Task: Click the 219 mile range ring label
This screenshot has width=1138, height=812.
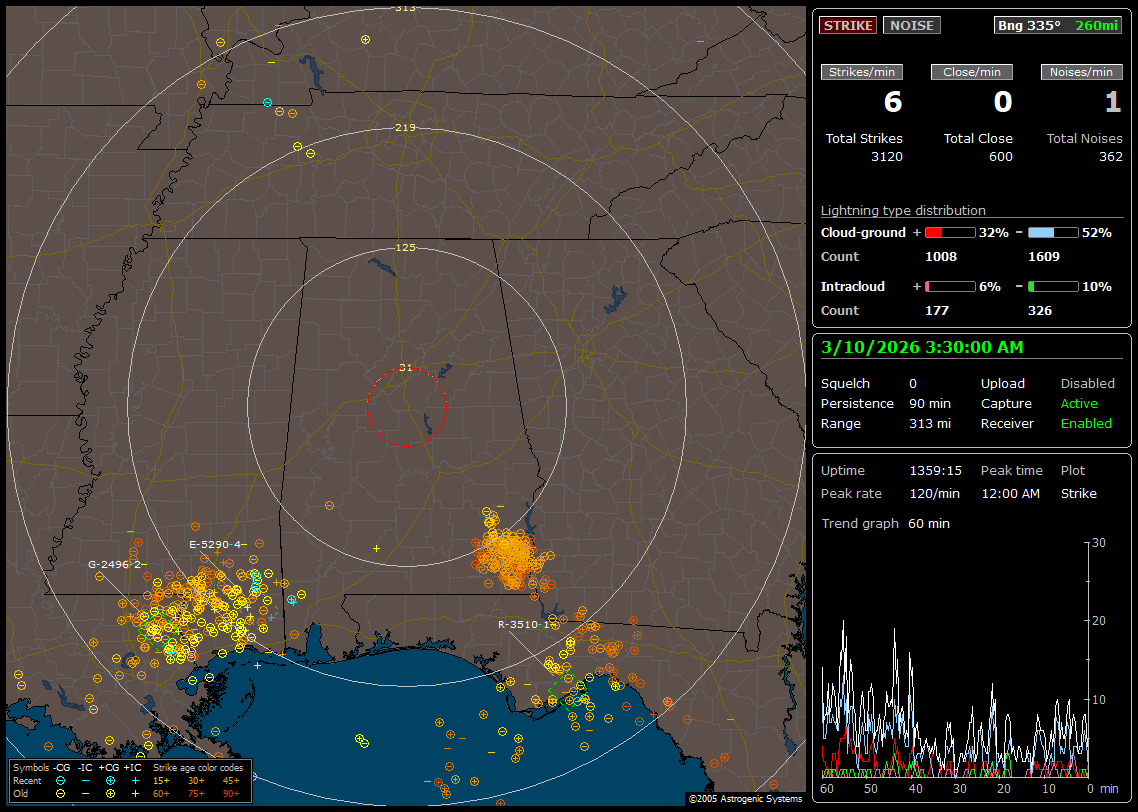Action: [x=405, y=128]
